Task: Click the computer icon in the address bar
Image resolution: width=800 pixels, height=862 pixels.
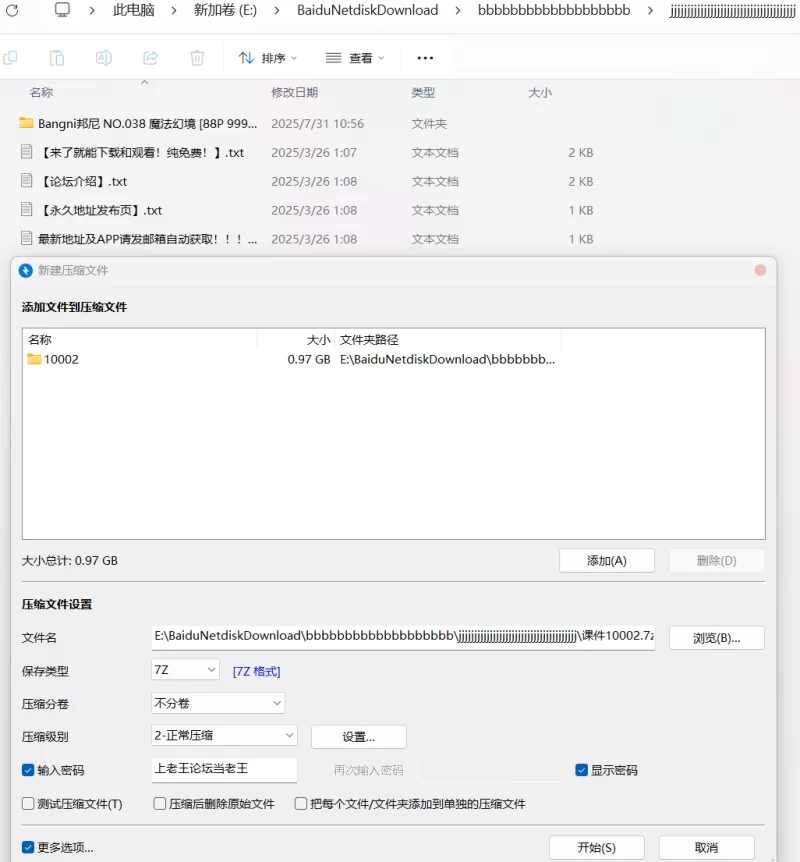Action: [x=62, y=10]
